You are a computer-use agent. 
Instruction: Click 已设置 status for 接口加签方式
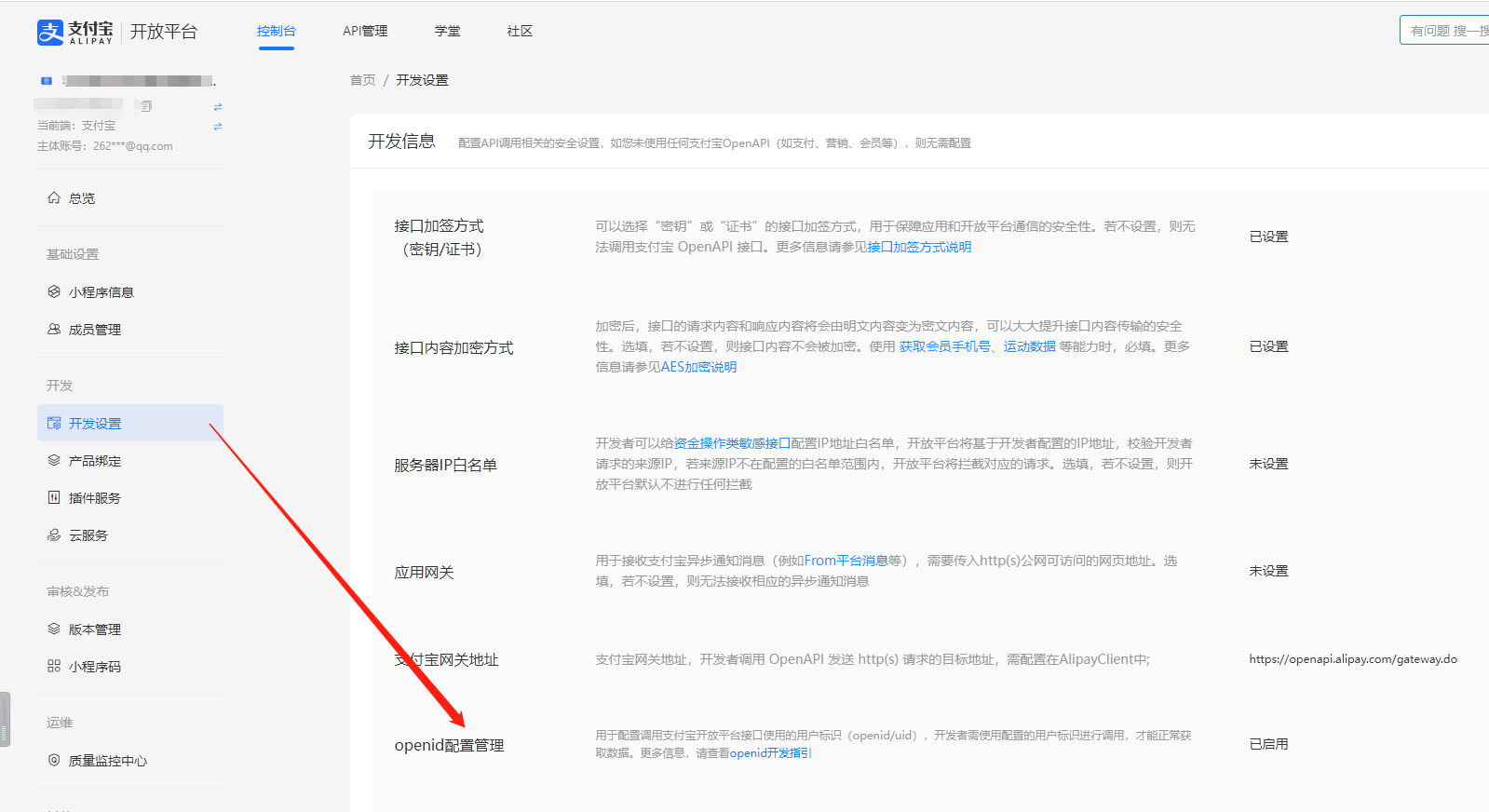(1268, 237)
